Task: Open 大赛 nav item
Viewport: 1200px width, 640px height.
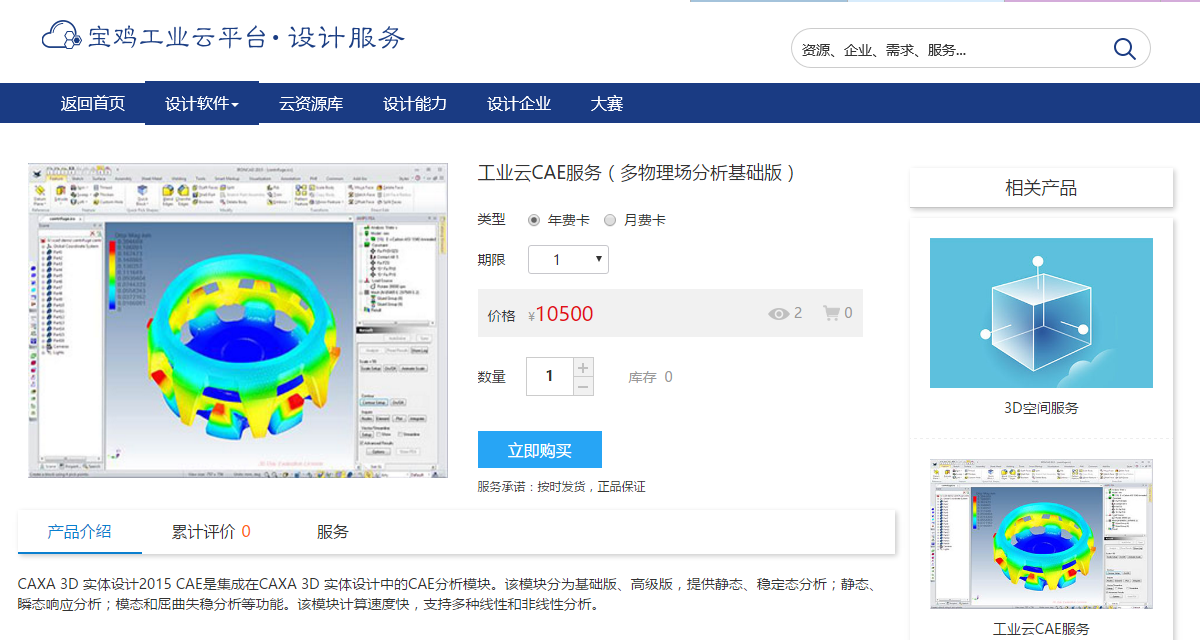Action: (x=607, y=104)
